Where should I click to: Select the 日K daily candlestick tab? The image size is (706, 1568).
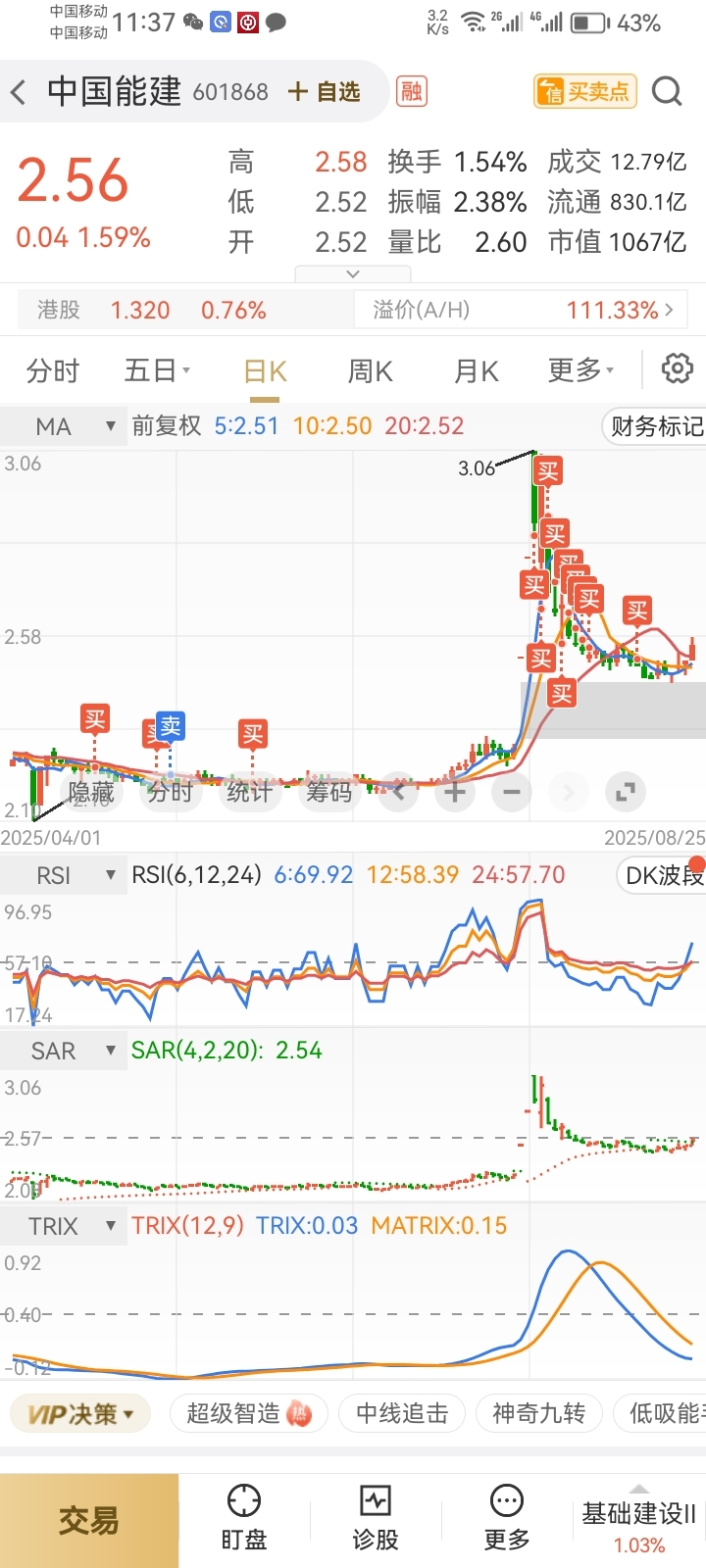click(x=265, y=372)
